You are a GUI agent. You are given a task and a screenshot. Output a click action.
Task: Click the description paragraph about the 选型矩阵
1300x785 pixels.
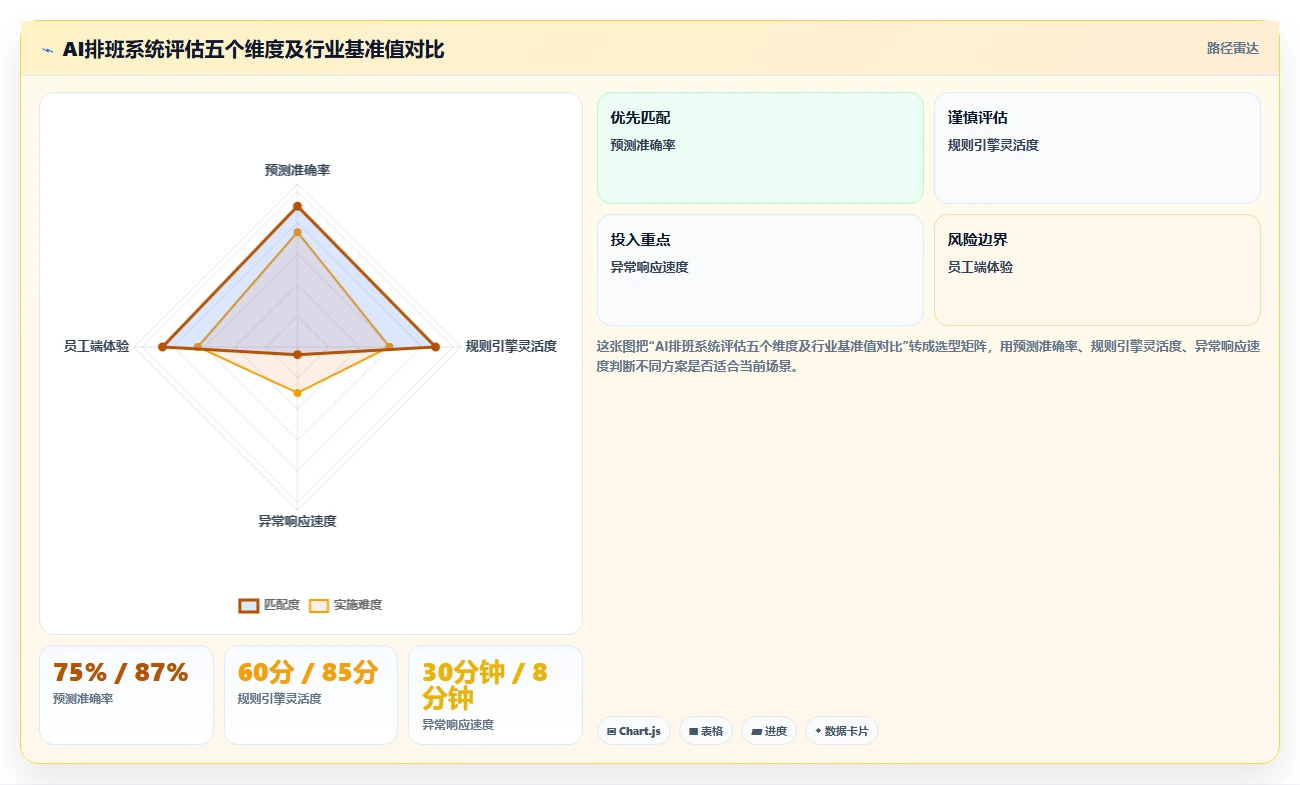pyautogui.click(x=928, y=356)
